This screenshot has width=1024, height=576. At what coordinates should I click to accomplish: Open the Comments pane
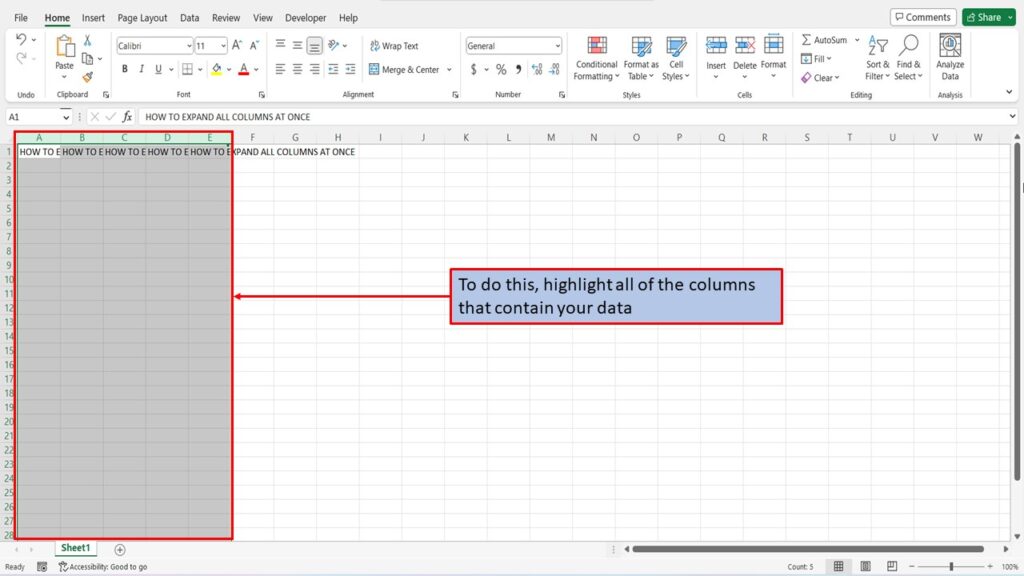click(922, 16)
